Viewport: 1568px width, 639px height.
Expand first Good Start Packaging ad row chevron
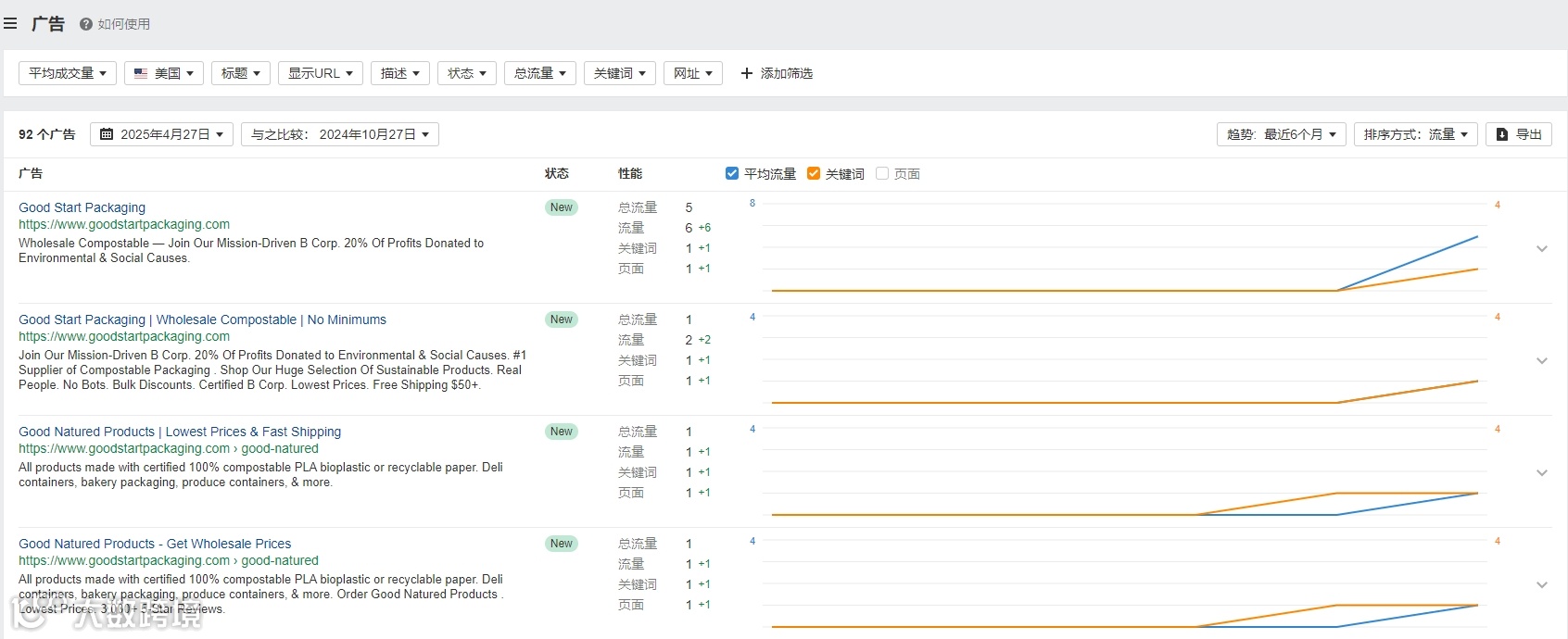click(x=1542, y=248)
